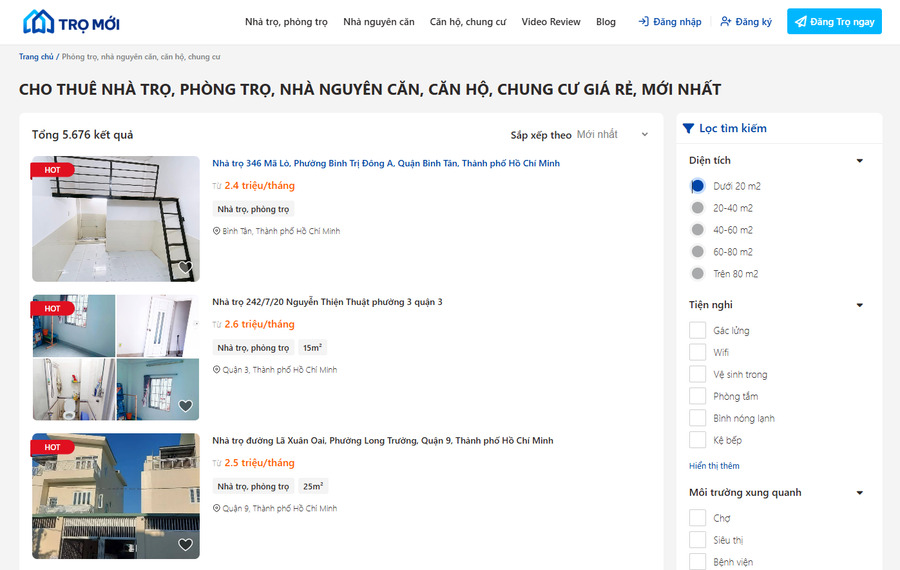The width and height of the screenshot is (900, 570).
Task: Click the Đăng ký user-plus icon
Action: 726,22
